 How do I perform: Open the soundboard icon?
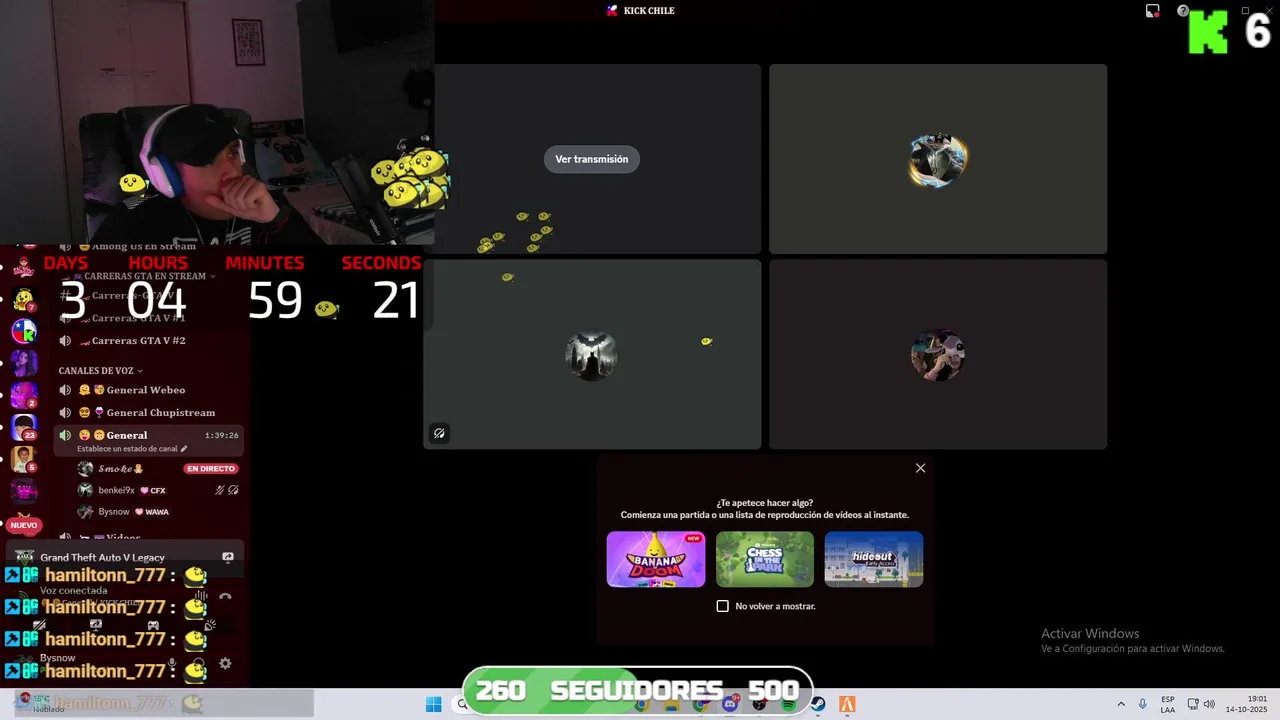coord(210,625)
